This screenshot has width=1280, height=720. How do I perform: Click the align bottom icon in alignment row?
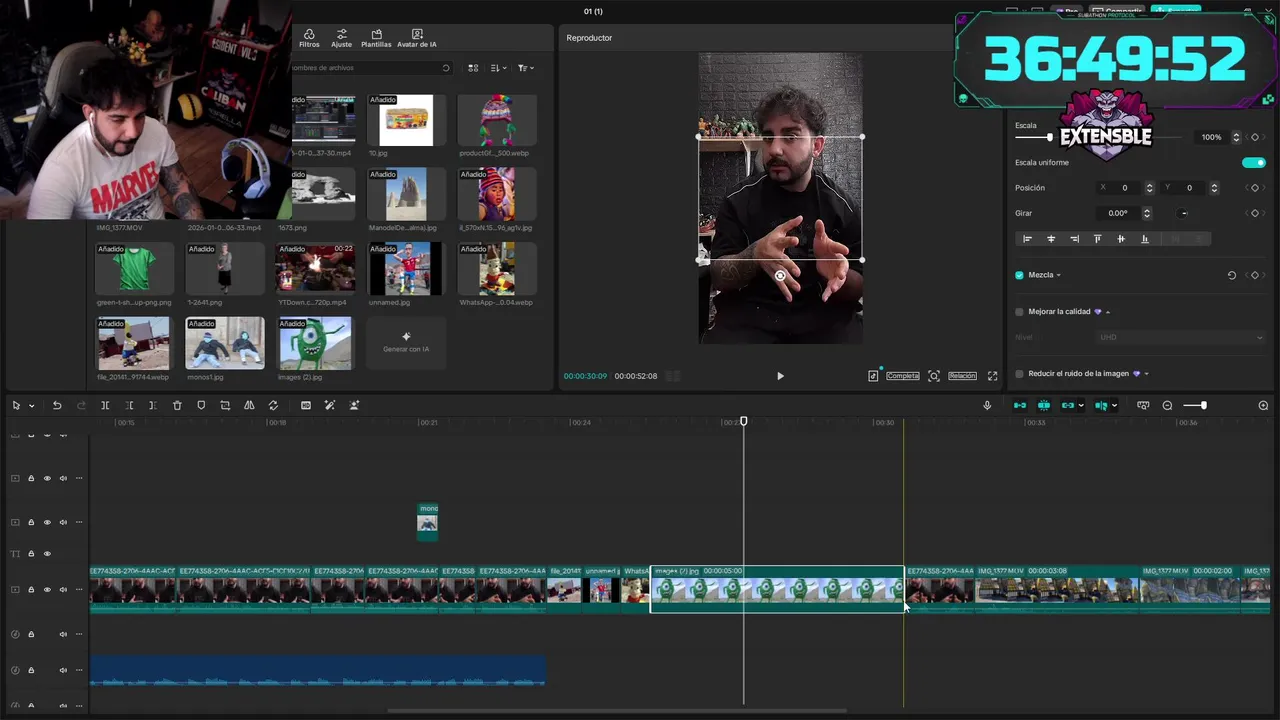1144,239
